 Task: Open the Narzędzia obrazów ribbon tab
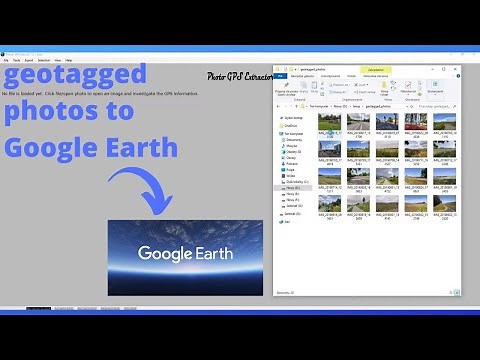[x=376, y=76]
